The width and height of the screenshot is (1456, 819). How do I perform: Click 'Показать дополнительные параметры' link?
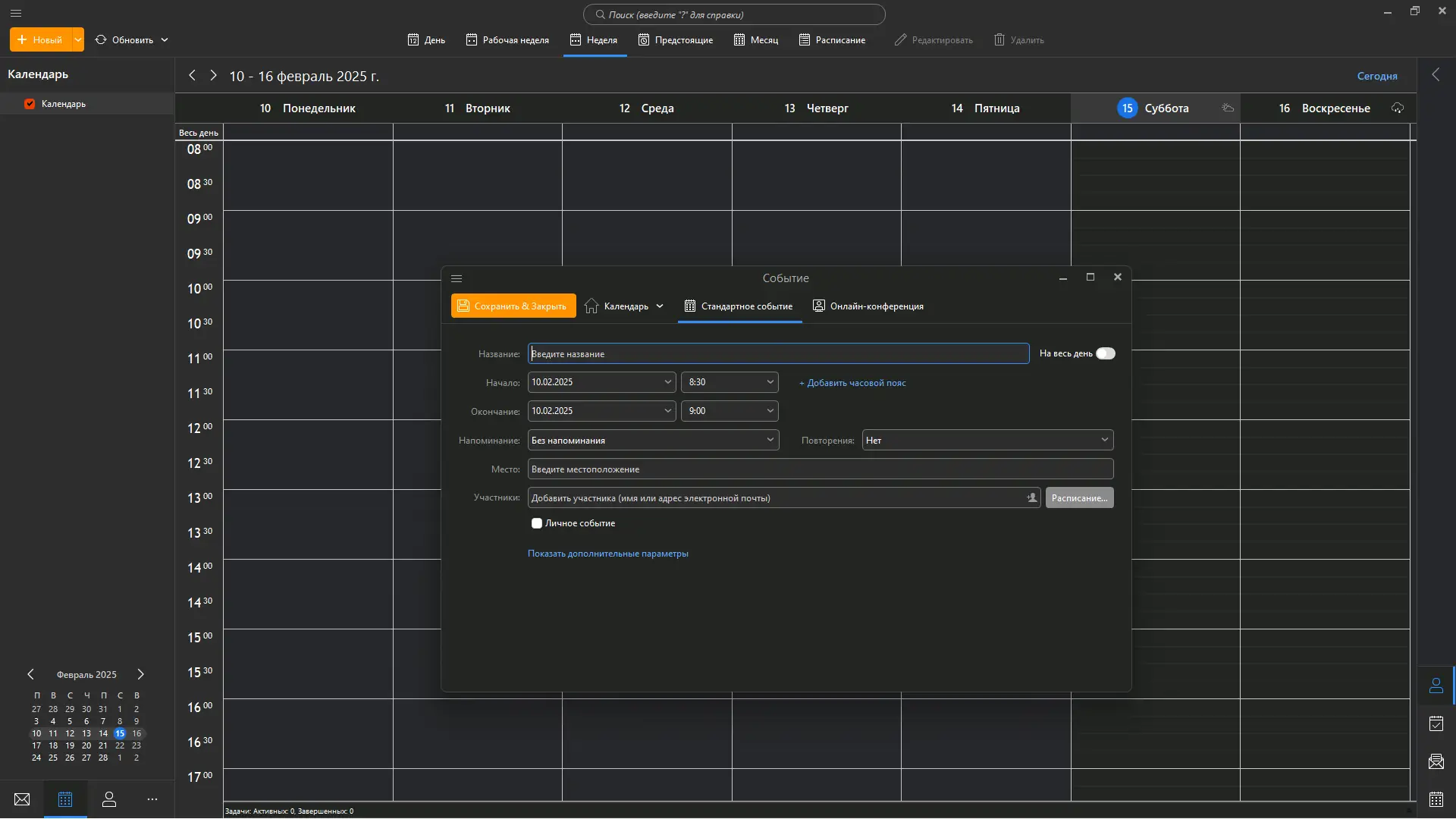click(607, 554)
